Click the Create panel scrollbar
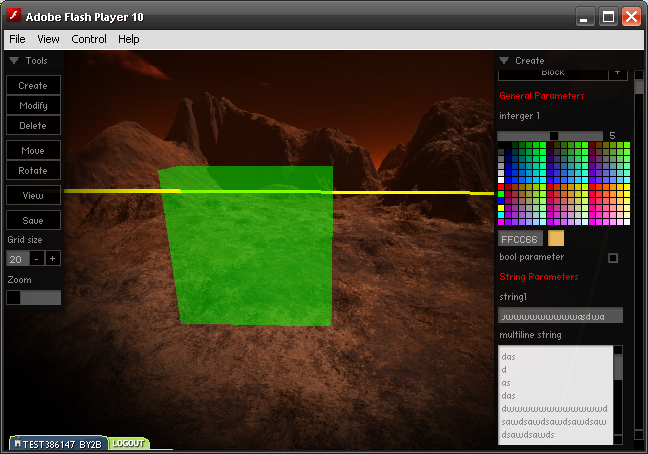 coord(639,256)
